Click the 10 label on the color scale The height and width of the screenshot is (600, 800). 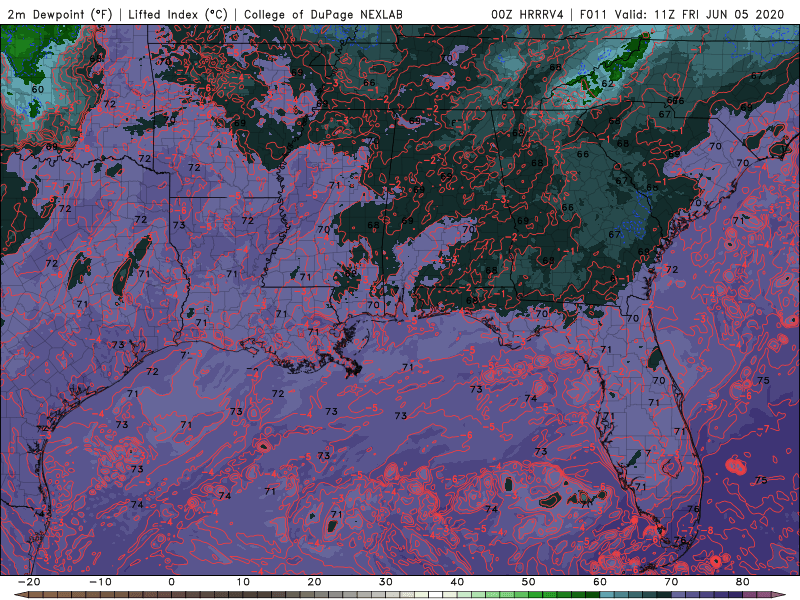243,582
